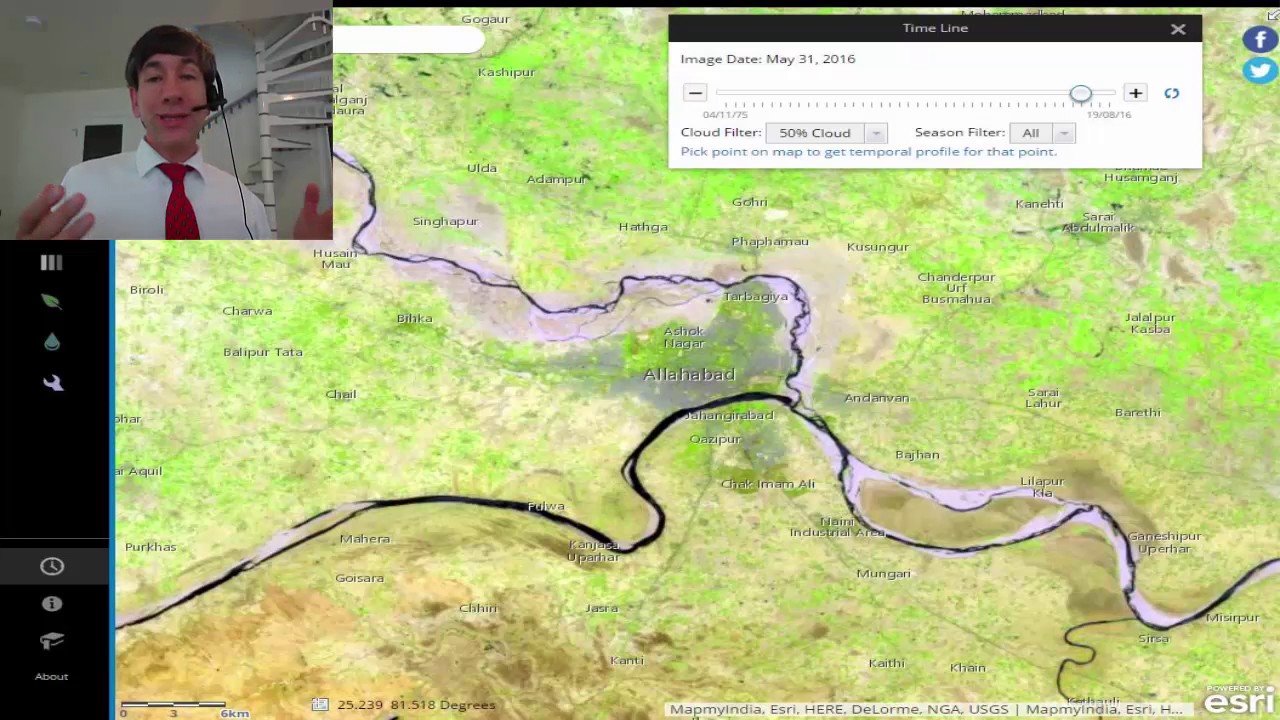Click the search input box above the map
Viewport: 1280px width, 720px height.
pos(409,40)
